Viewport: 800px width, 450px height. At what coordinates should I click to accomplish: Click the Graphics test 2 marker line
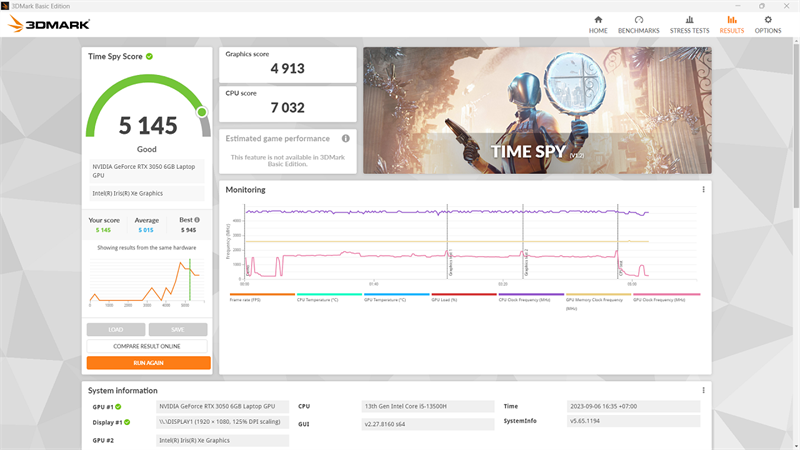(x=523, y=241)
